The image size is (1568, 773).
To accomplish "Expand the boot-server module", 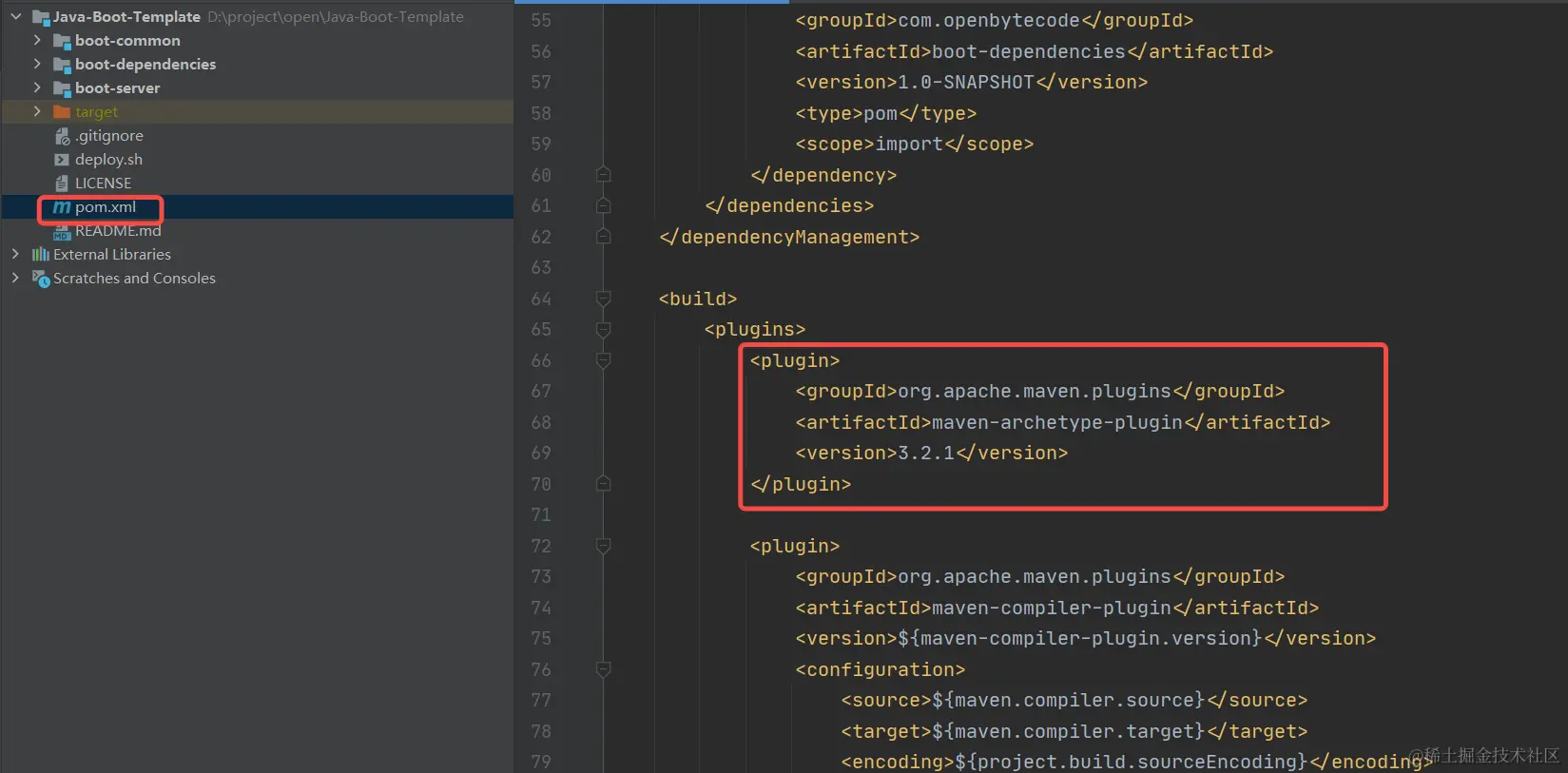I will click(x=37, y=87).
